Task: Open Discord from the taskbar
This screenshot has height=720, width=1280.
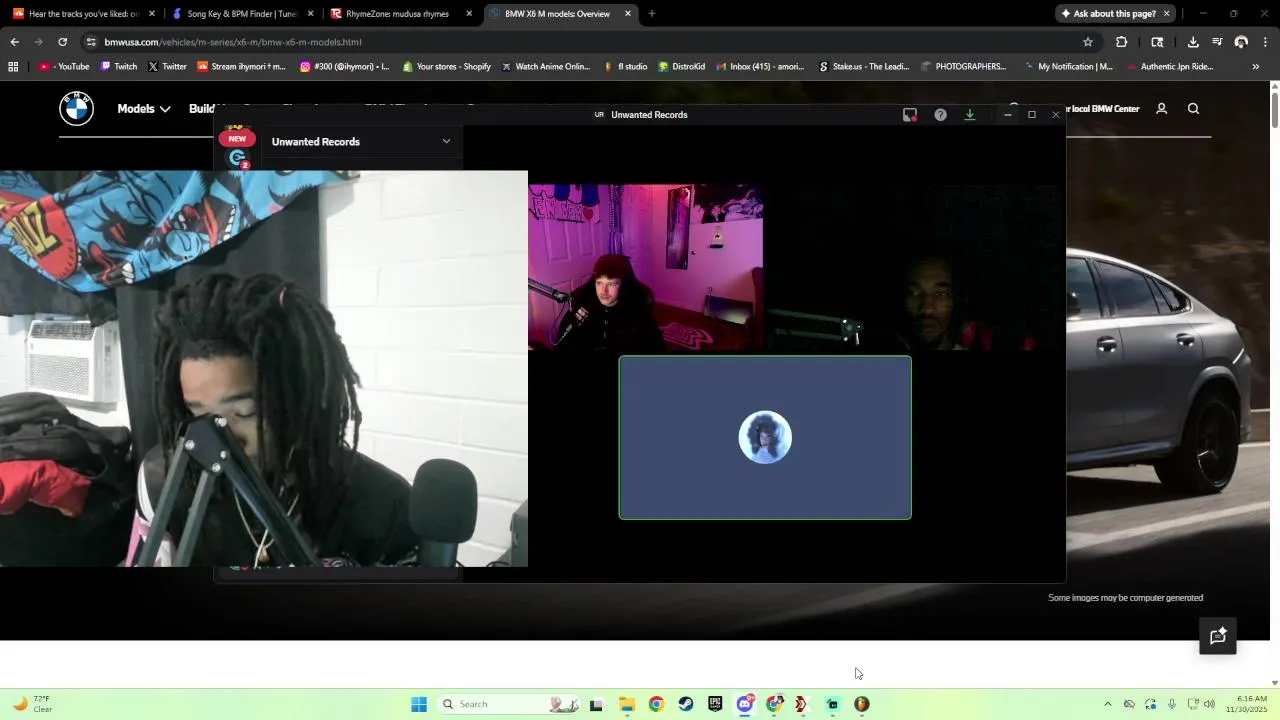Action: (745, 704)
